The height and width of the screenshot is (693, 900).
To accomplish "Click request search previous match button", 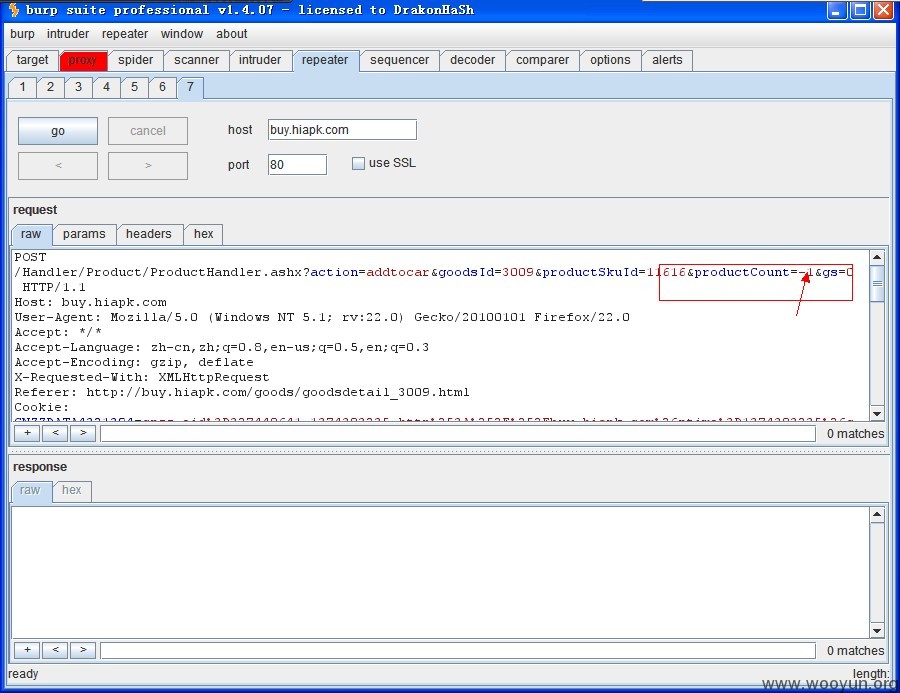I will pyautogui.click(x=55, y=433).
